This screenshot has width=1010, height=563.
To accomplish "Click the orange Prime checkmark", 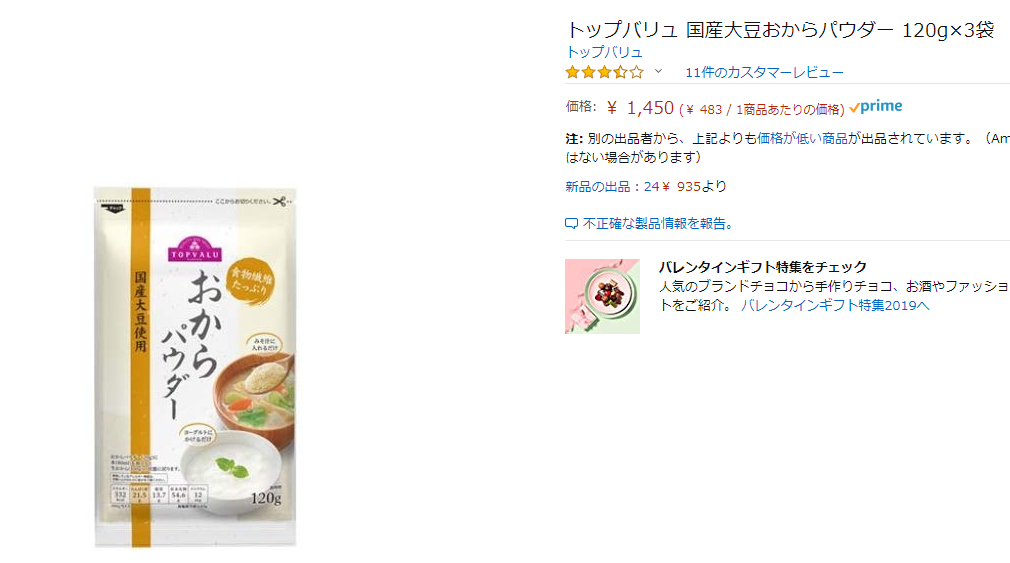I will point(854,108).
